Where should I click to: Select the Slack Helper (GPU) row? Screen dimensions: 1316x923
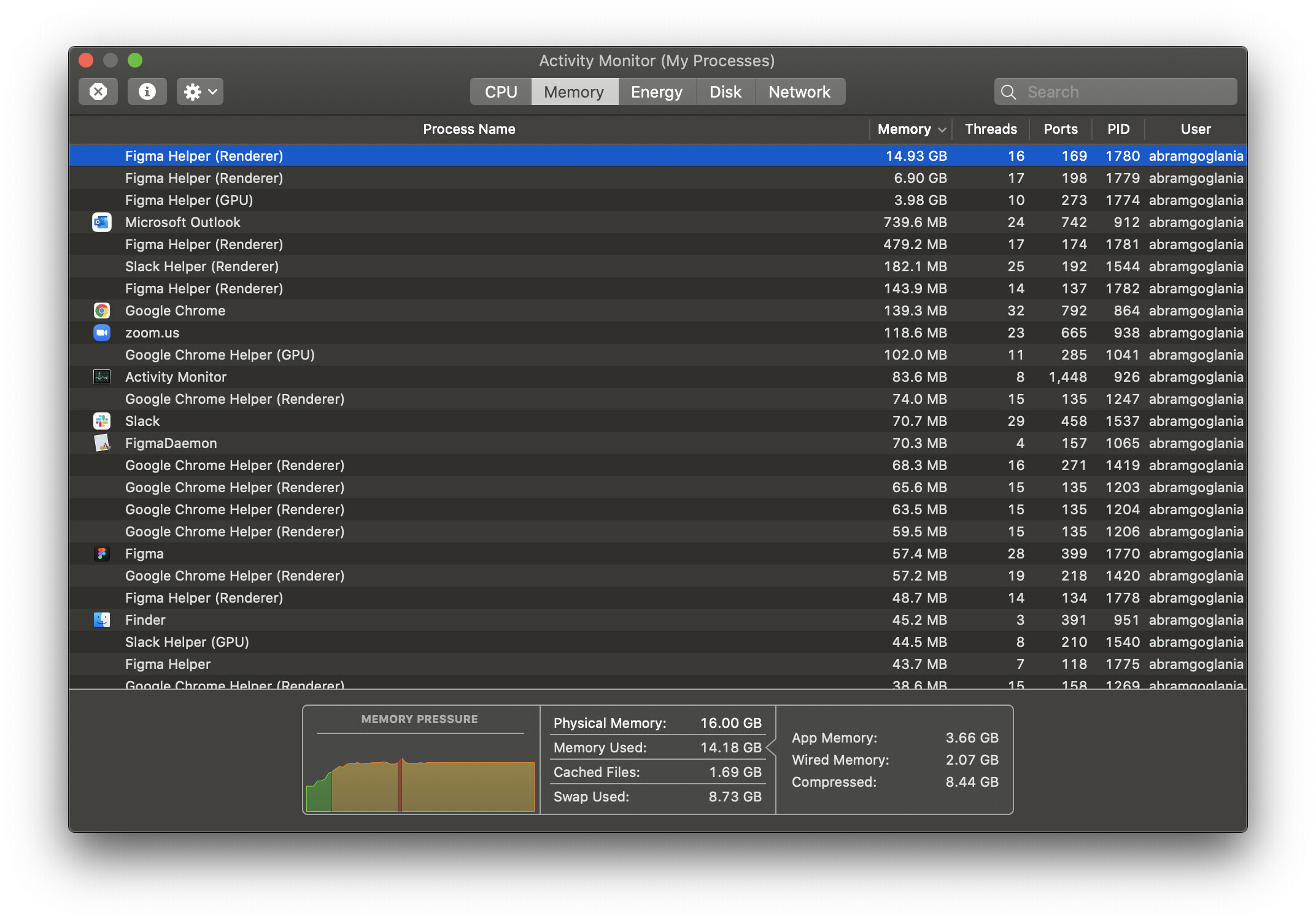click(658, 642)
